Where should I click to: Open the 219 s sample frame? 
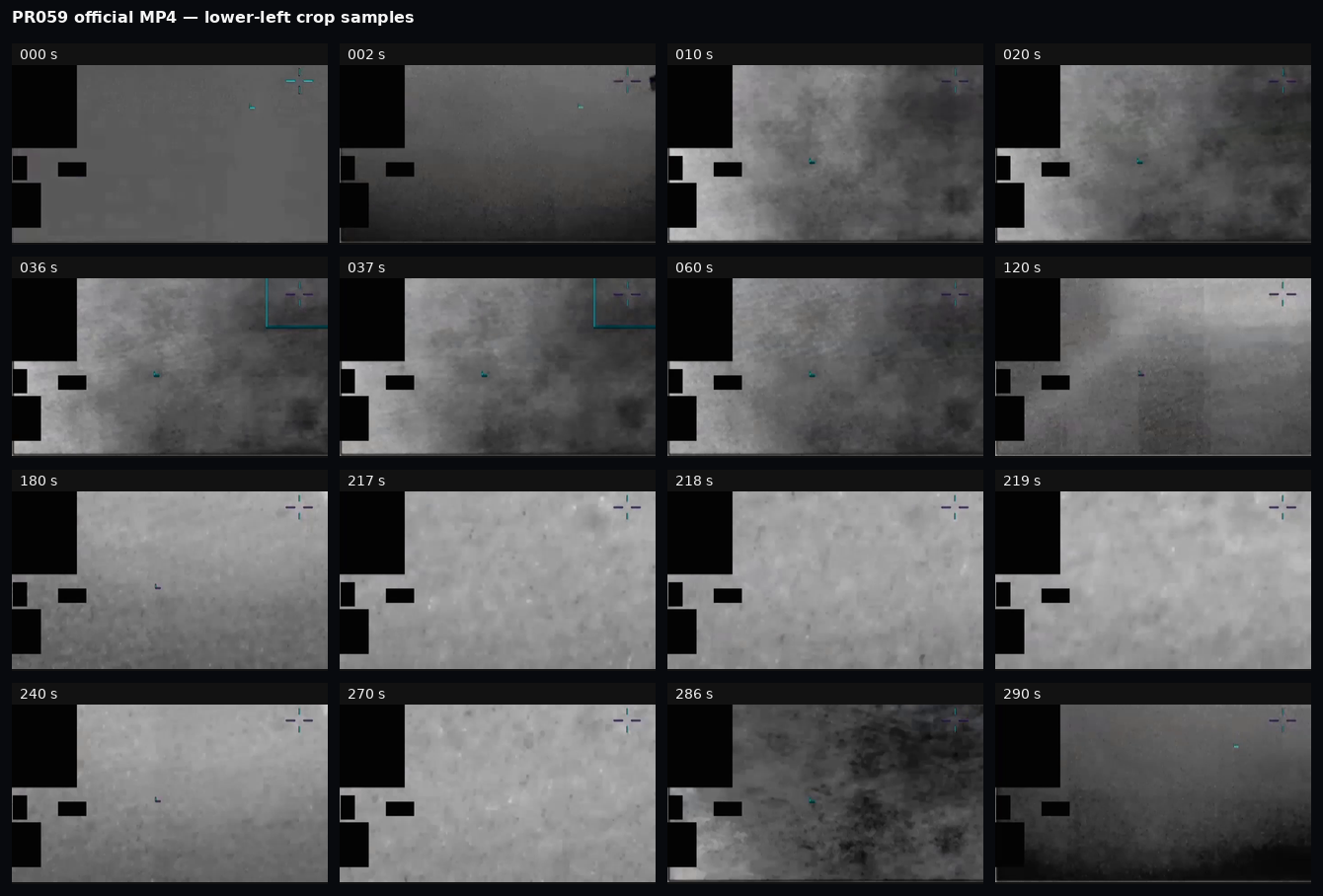pyautogui.click(x=1153, y=580)
